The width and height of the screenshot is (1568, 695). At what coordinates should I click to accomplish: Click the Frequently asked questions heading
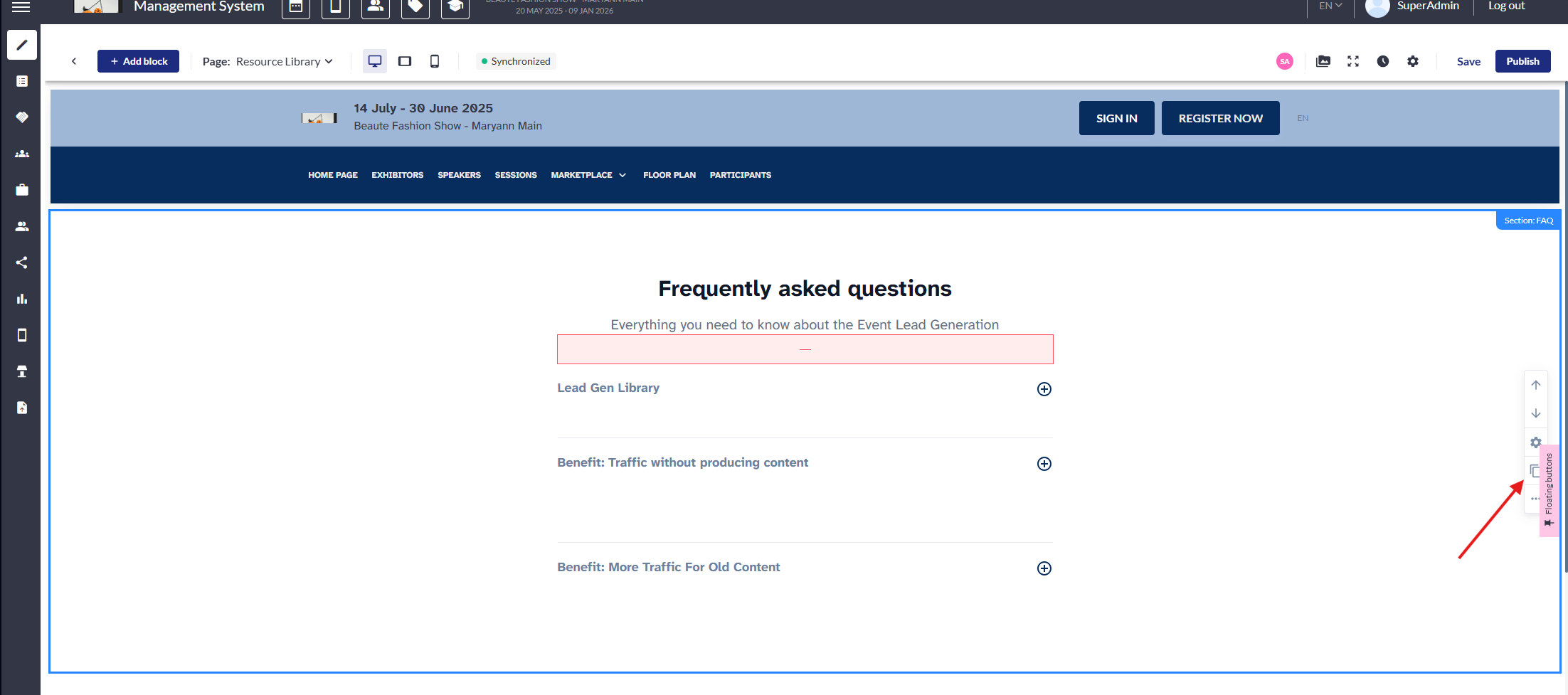(805, 289)
